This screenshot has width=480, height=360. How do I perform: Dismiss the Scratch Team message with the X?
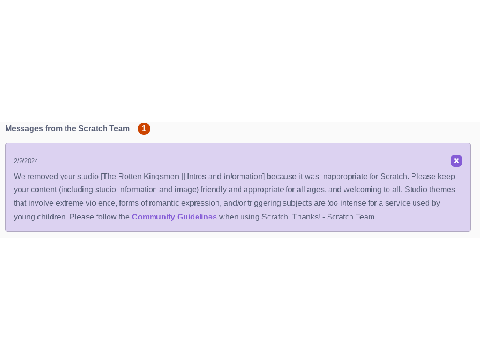point(456,161)
